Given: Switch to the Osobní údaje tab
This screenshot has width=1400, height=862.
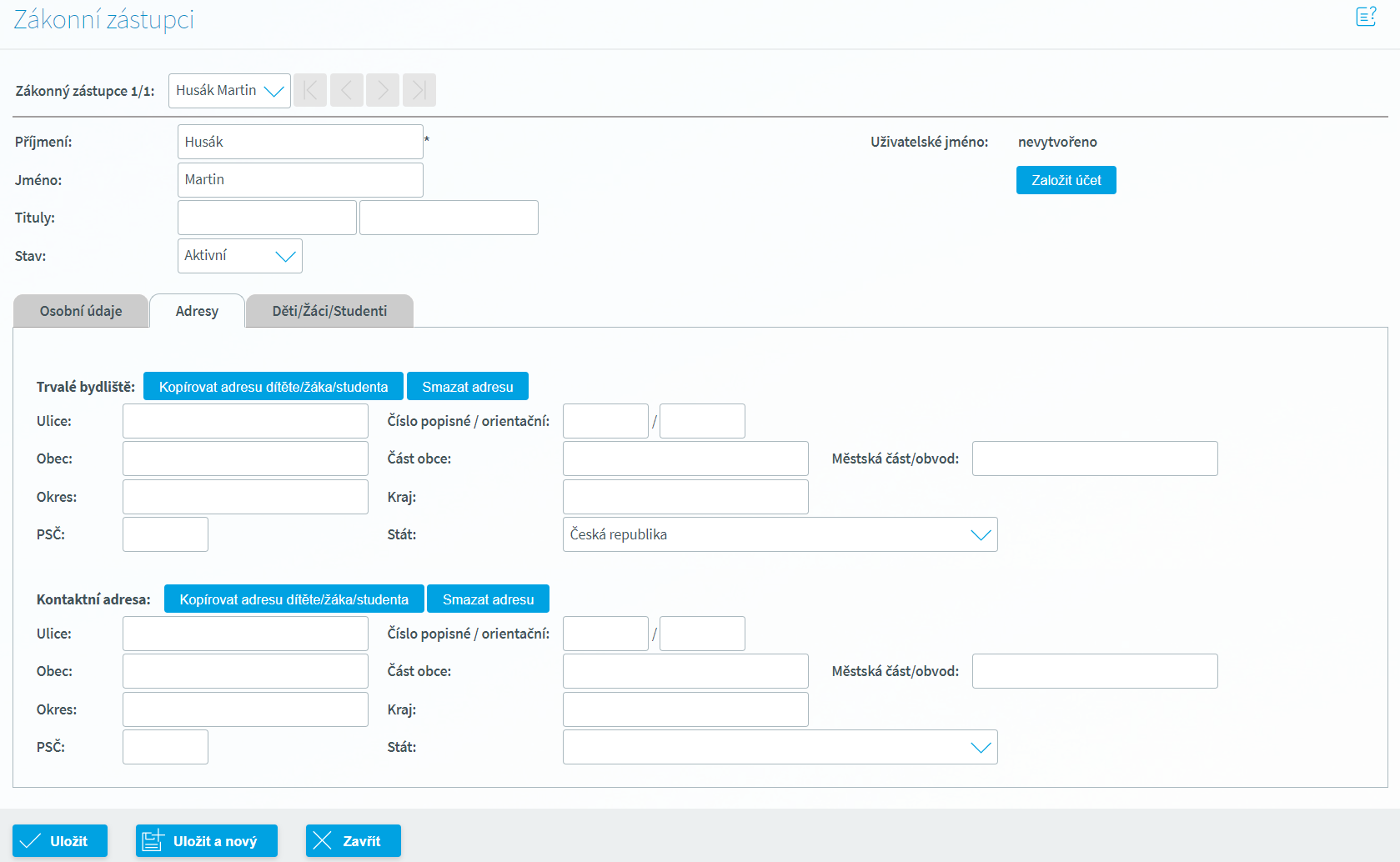Looking at the screenshot, I should point(81,311).
